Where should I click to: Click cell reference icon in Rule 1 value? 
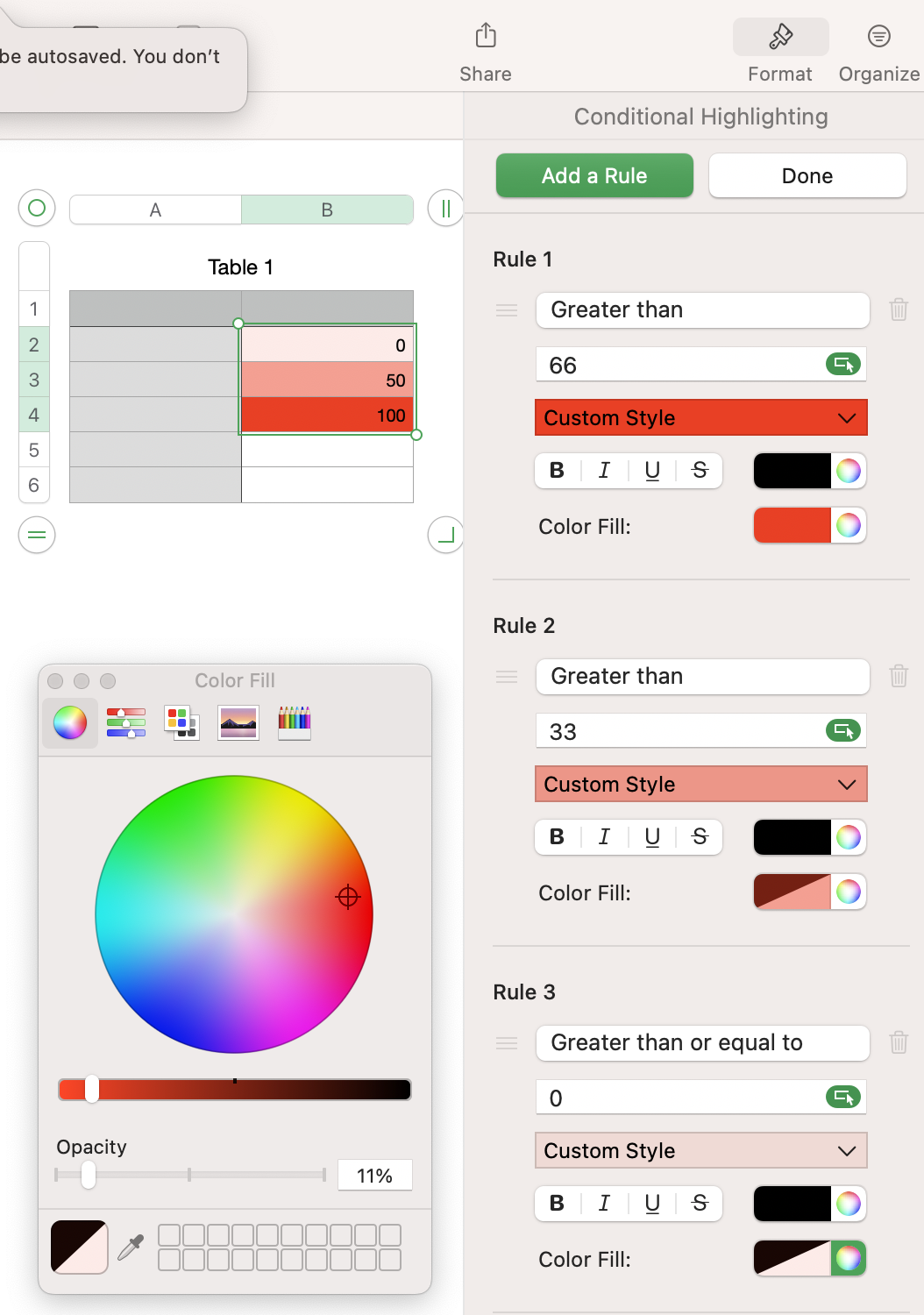[x=843, y=365]
